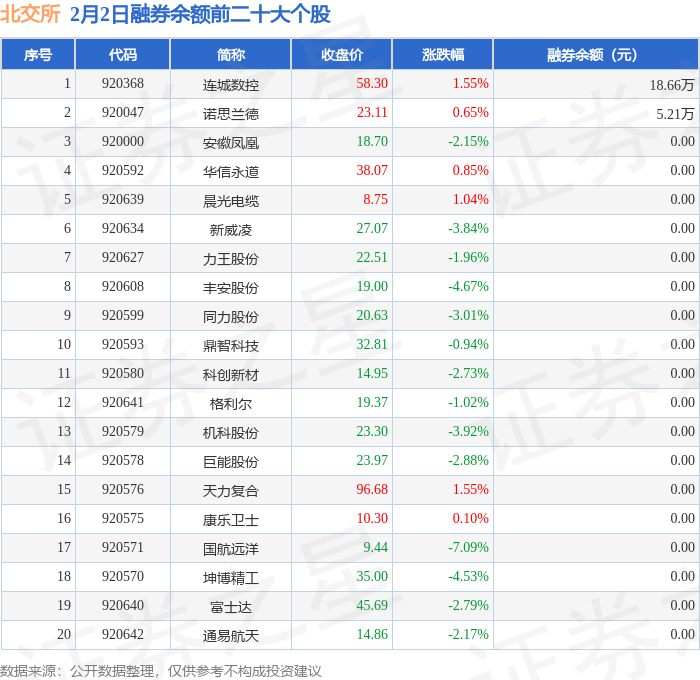Click the 代码 column header
The width and height of the screenshot is (700, 680).
tap(123, 55)
